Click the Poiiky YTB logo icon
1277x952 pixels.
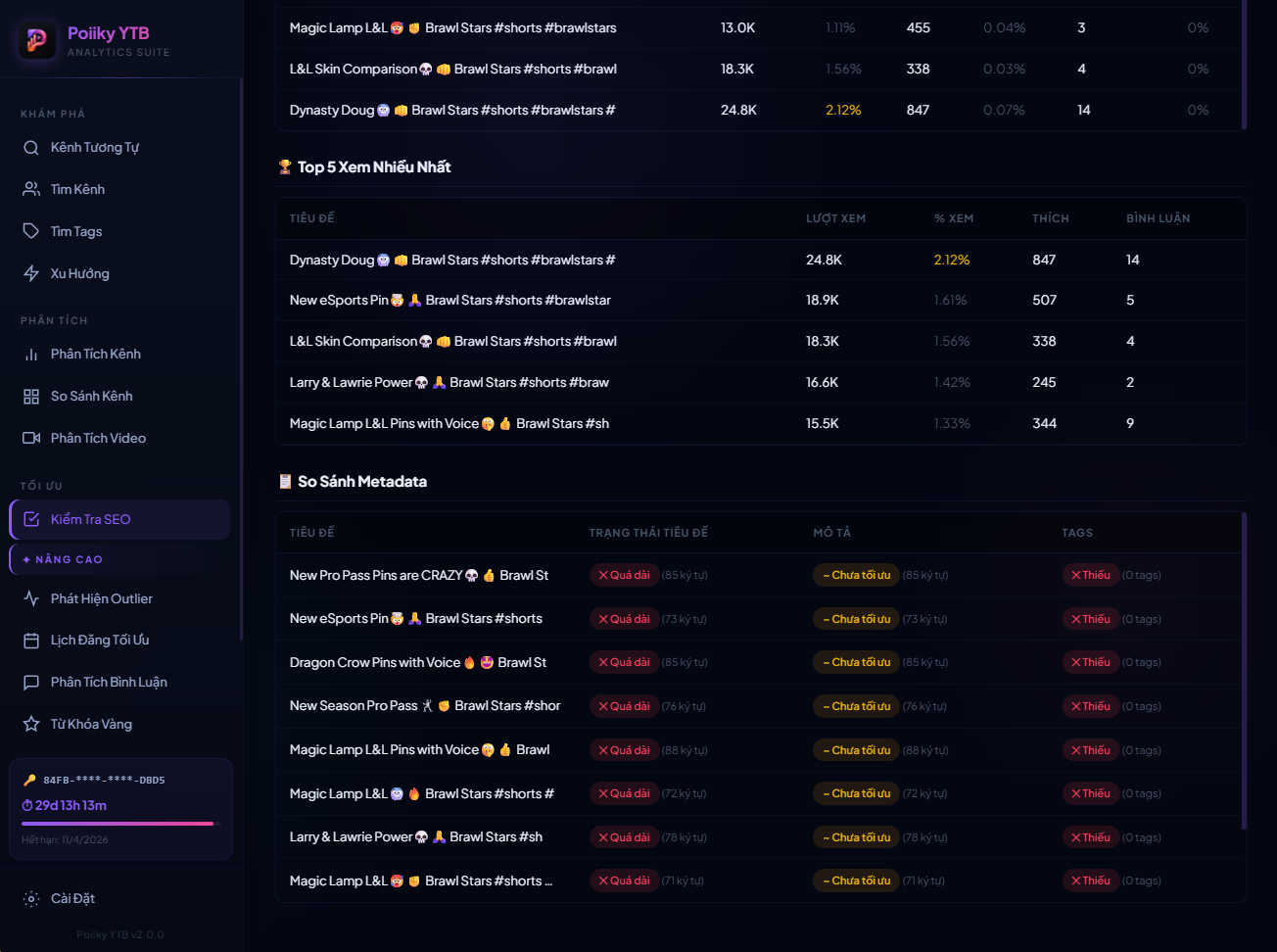pos(37,40)
